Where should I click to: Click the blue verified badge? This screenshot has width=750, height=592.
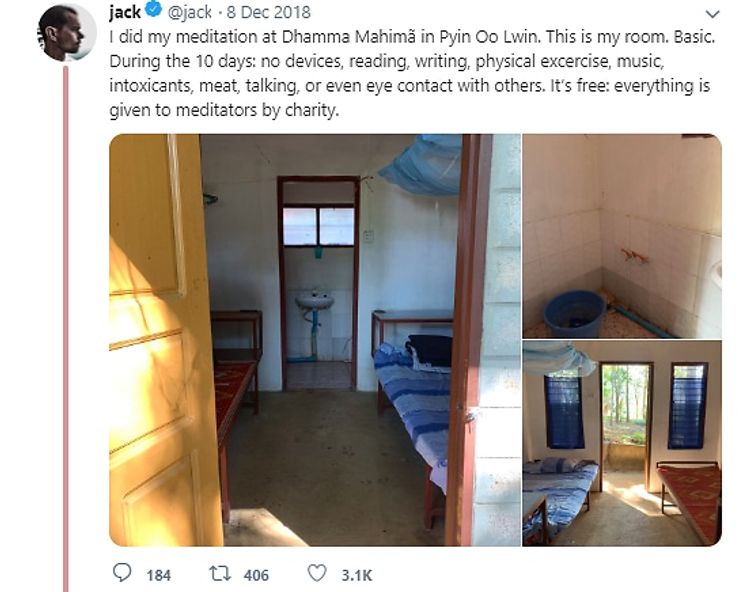pos(153,10)
